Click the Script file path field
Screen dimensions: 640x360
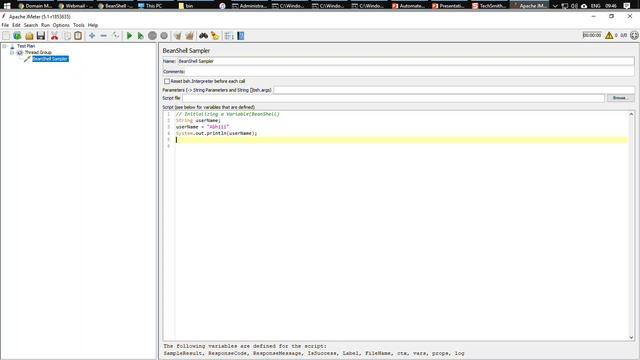[393, 98]
